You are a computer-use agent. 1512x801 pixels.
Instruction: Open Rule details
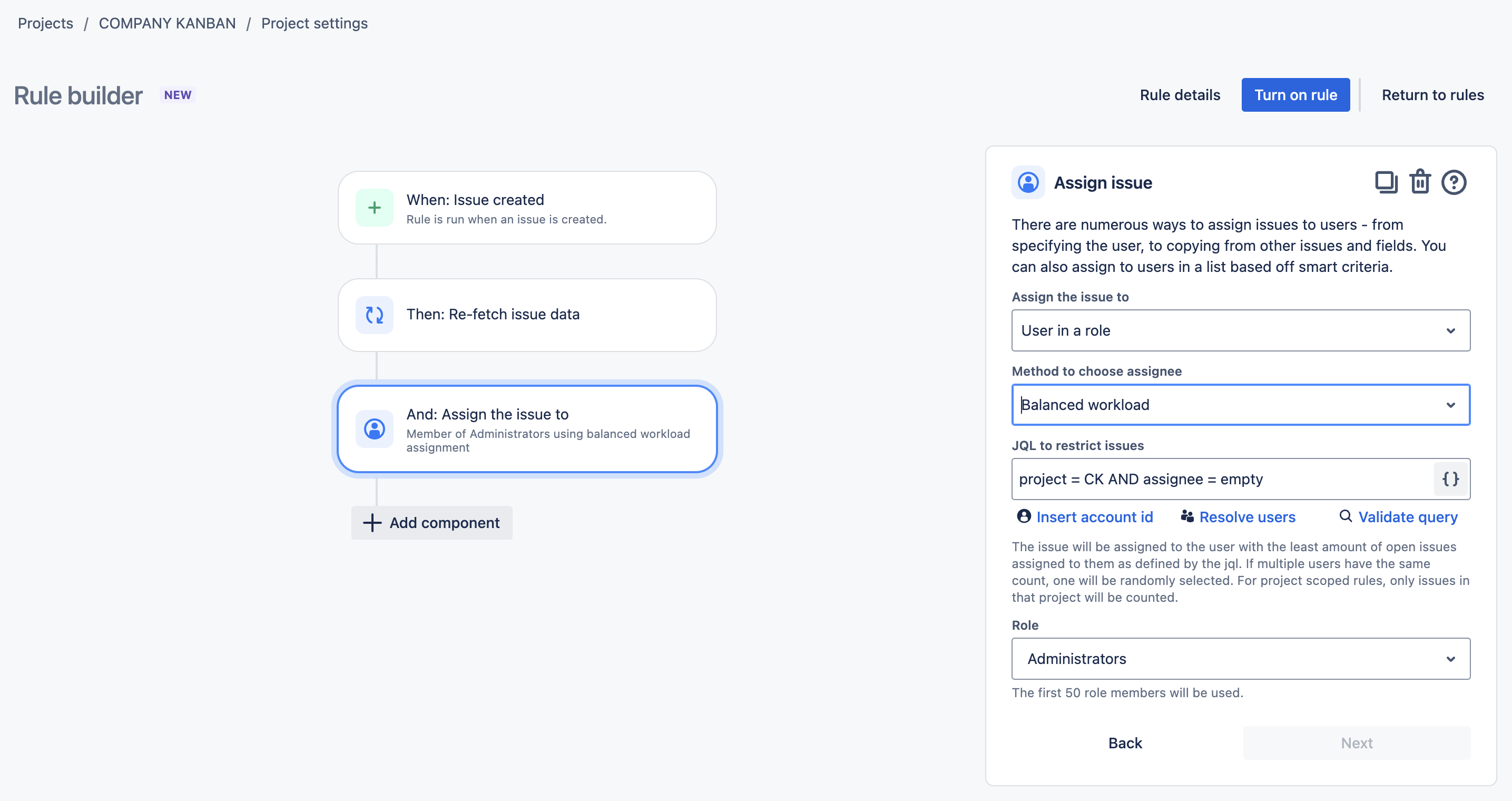tap(1179, 95)
